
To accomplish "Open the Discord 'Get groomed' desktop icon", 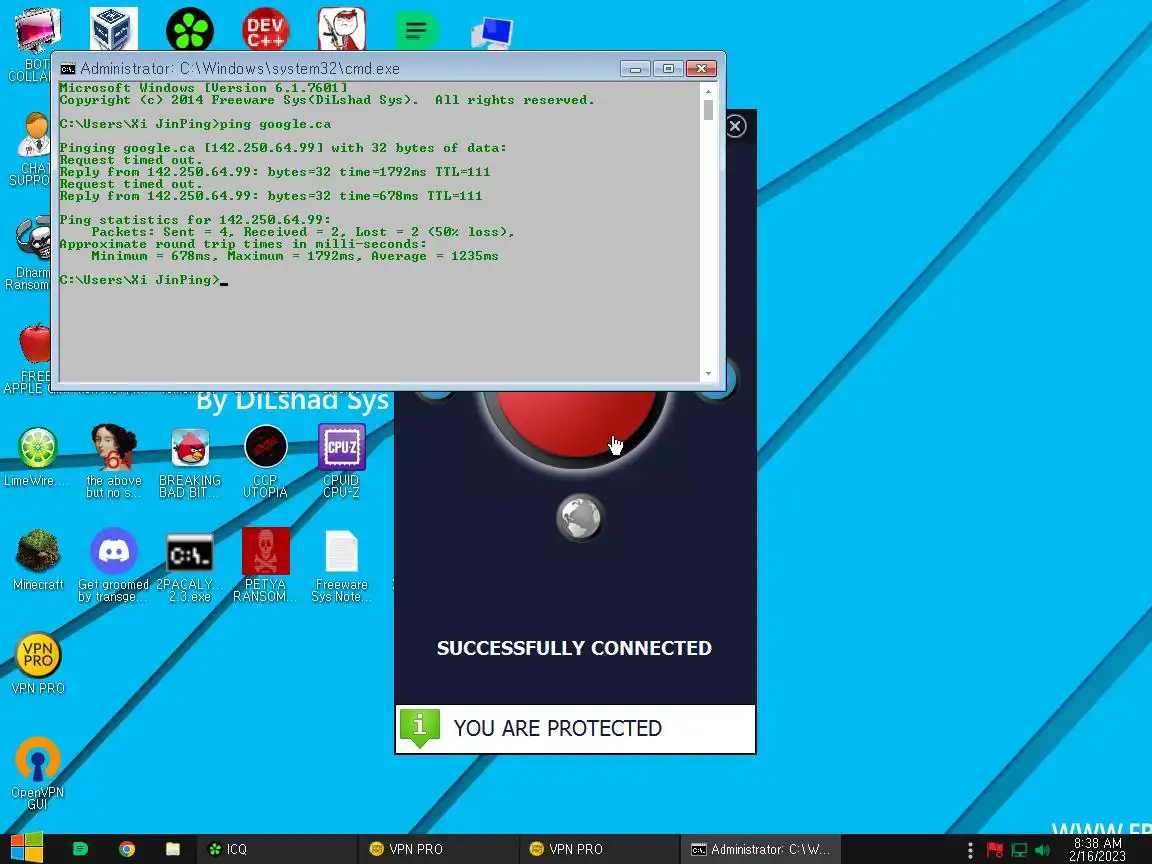I will pyautogui.click(x=114, y=564).
